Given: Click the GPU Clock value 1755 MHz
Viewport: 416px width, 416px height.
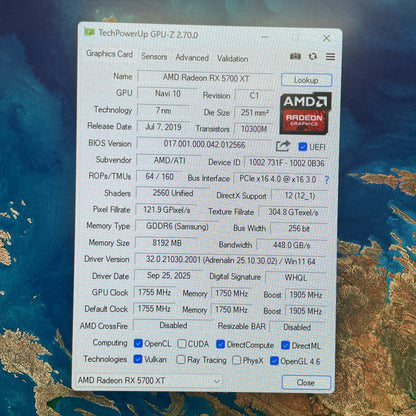Looking at the screenshot, I should [x=154, y=292].
